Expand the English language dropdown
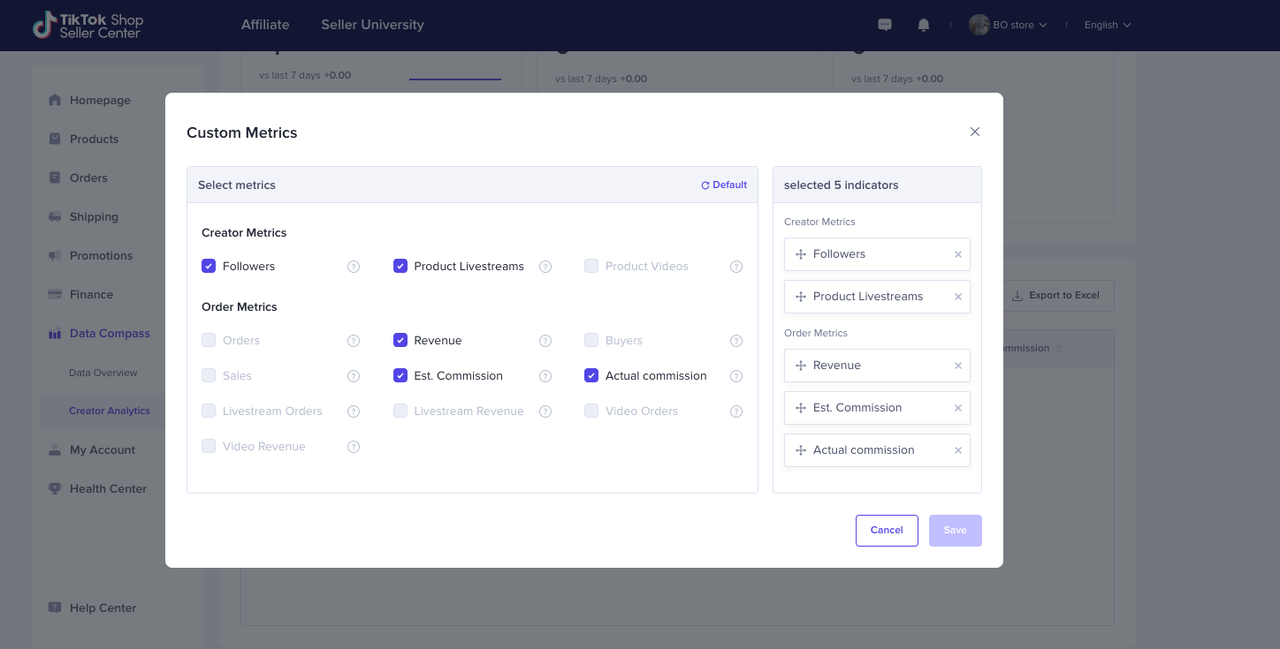Screen dimensions: 1280x649 [x=1107, y=25]
